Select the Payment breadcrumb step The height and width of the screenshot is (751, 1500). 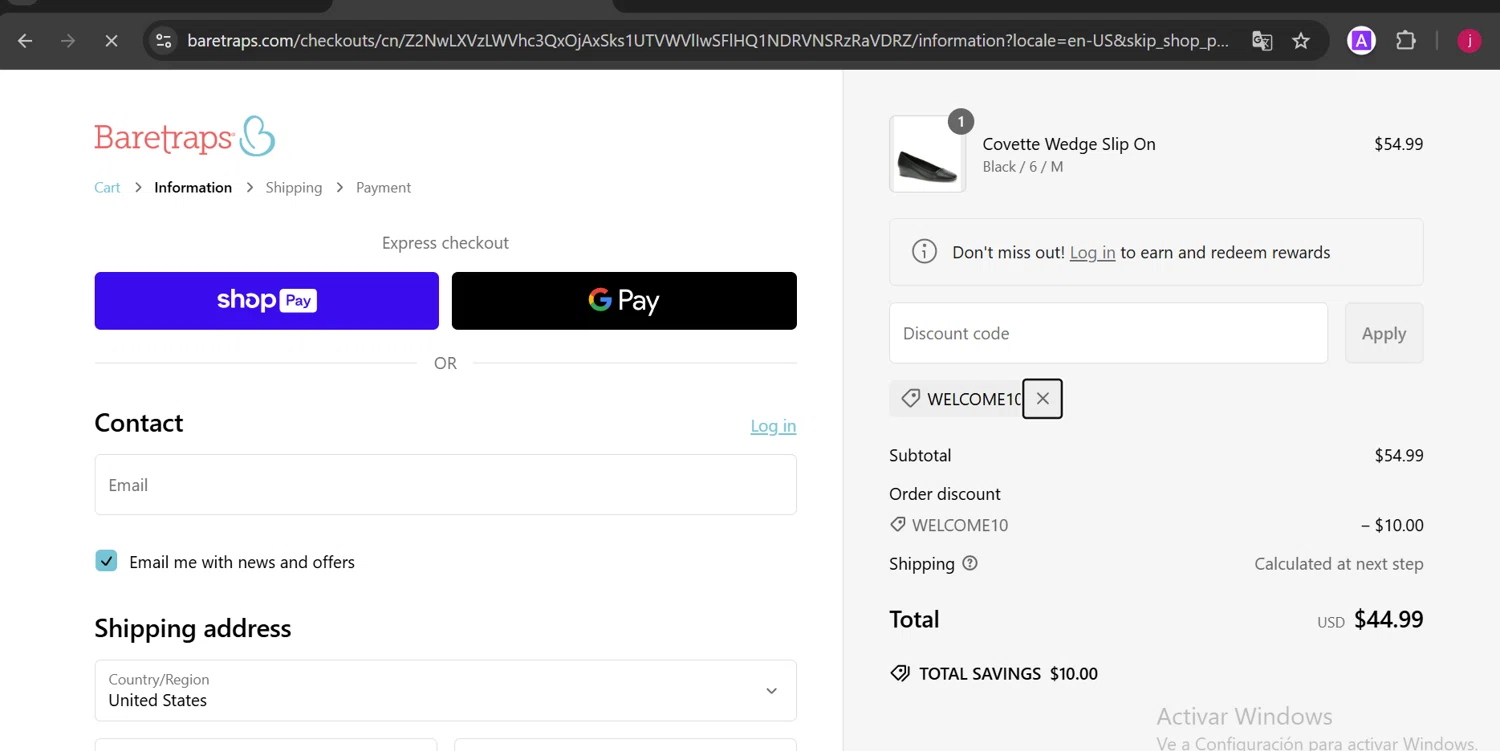[383, 188]
